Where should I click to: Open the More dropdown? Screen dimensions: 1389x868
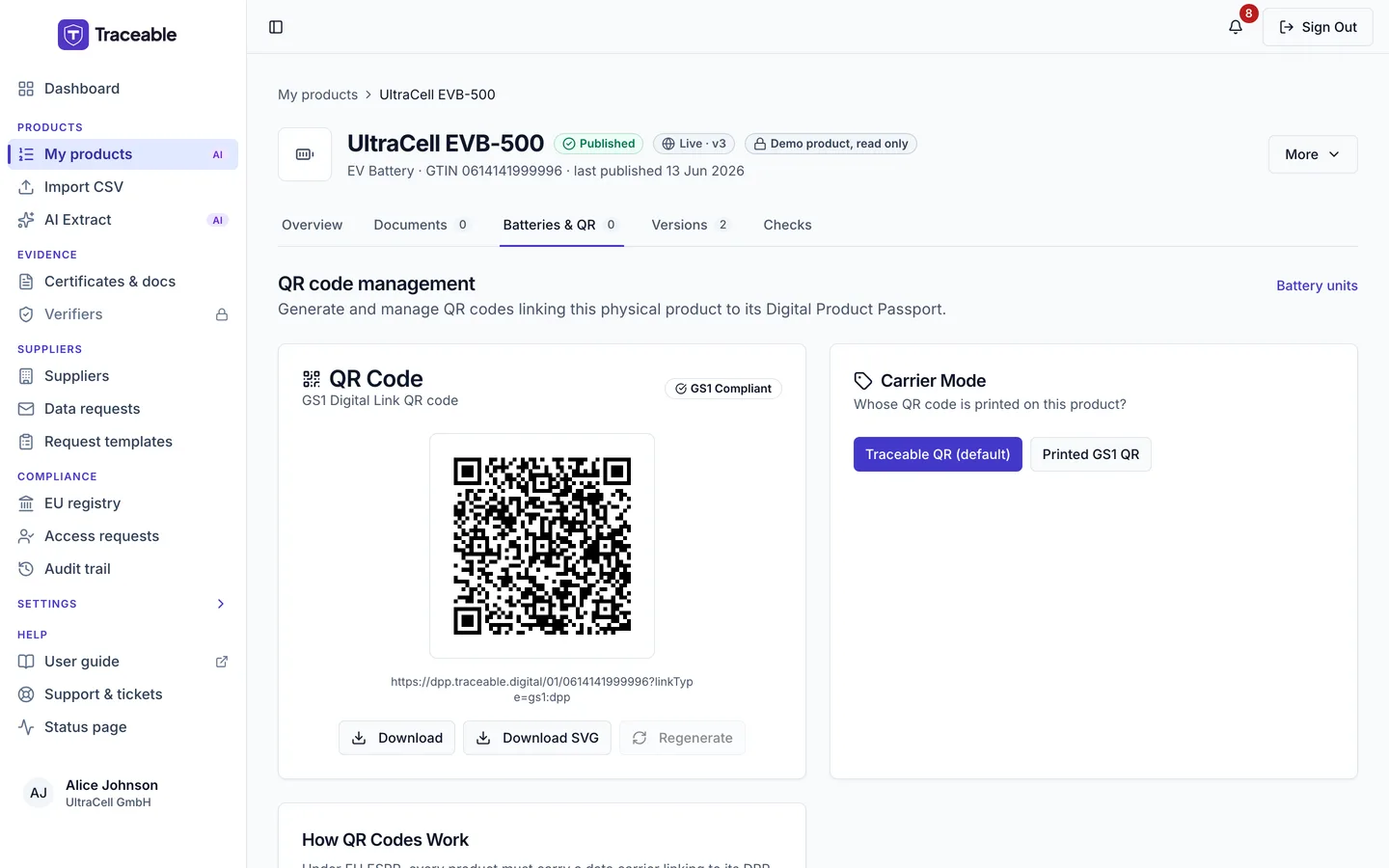(1313, 154)
